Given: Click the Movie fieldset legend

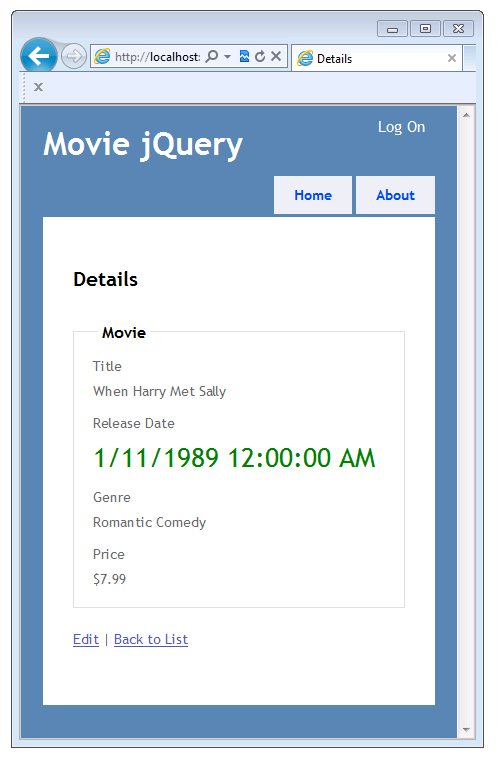Looking at the screenshot, I should pyautogui.click(x=124, y=333).
